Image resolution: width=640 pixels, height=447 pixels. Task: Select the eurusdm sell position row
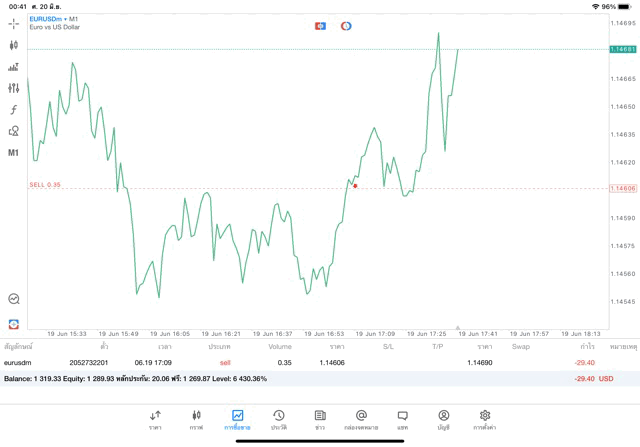click(300, 362)
